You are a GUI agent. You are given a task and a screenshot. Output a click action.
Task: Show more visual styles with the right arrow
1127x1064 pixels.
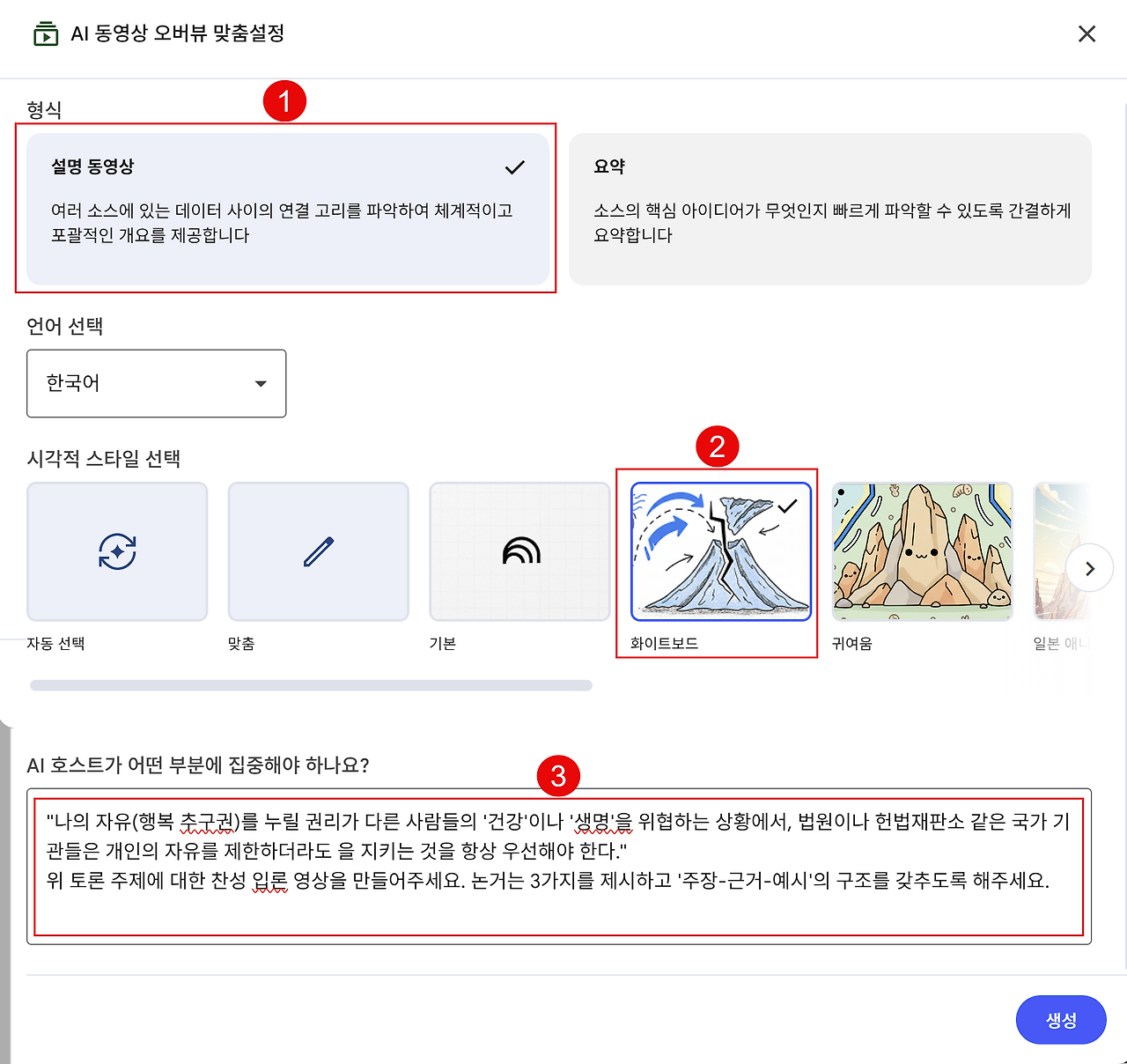pos(1090,569)
